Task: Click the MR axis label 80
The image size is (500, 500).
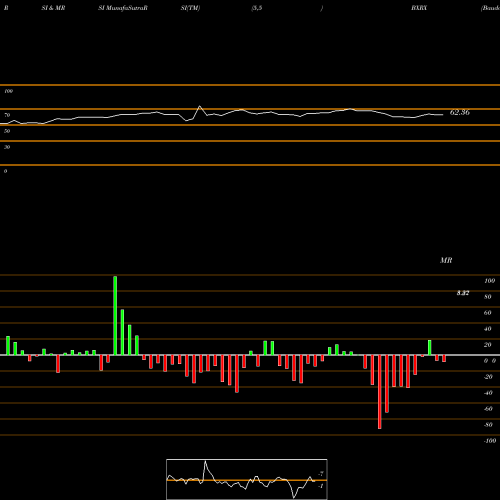Action: (x=488, y=297)
